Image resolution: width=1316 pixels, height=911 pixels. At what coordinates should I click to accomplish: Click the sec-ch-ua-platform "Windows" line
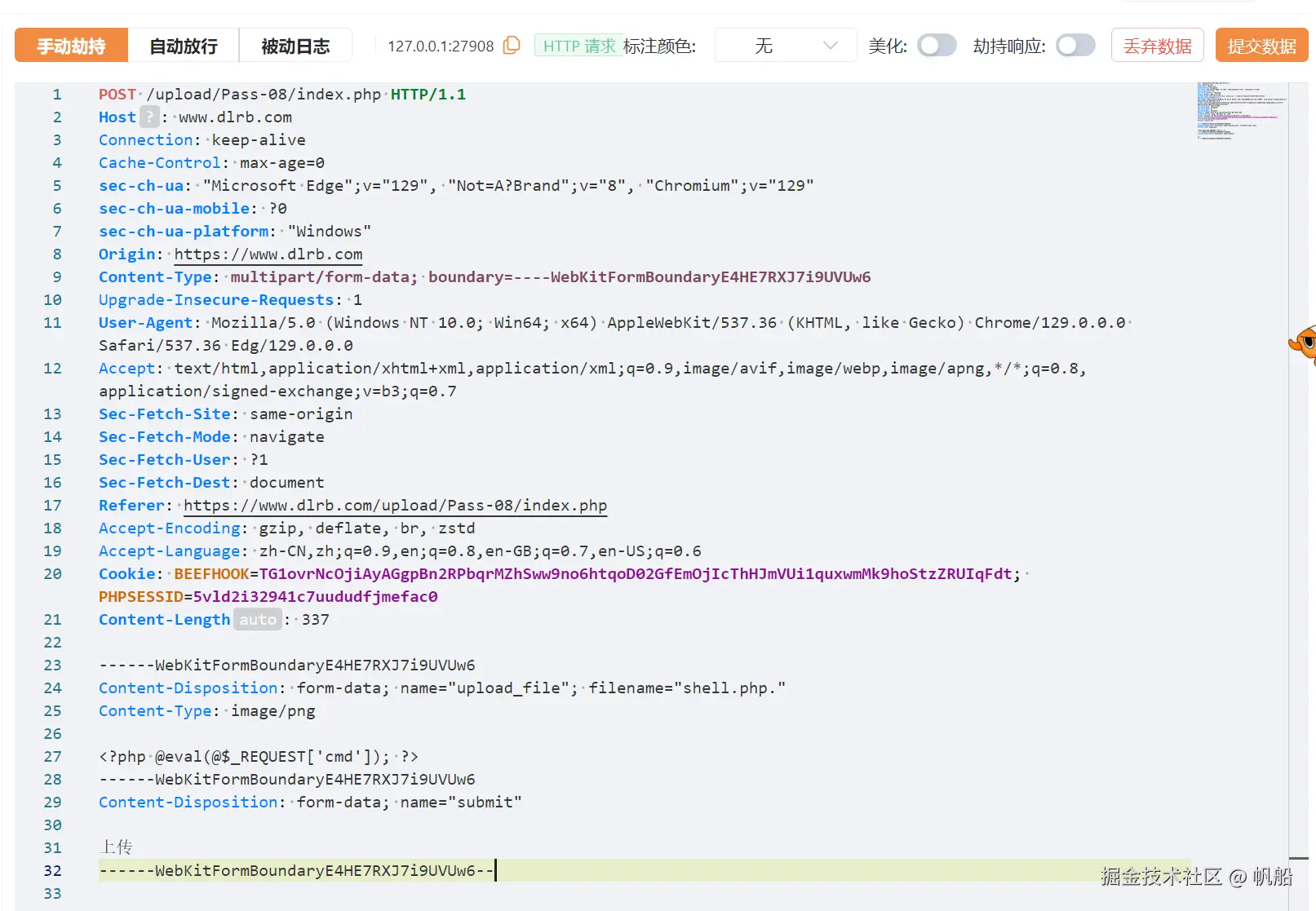tap(235, 231)
